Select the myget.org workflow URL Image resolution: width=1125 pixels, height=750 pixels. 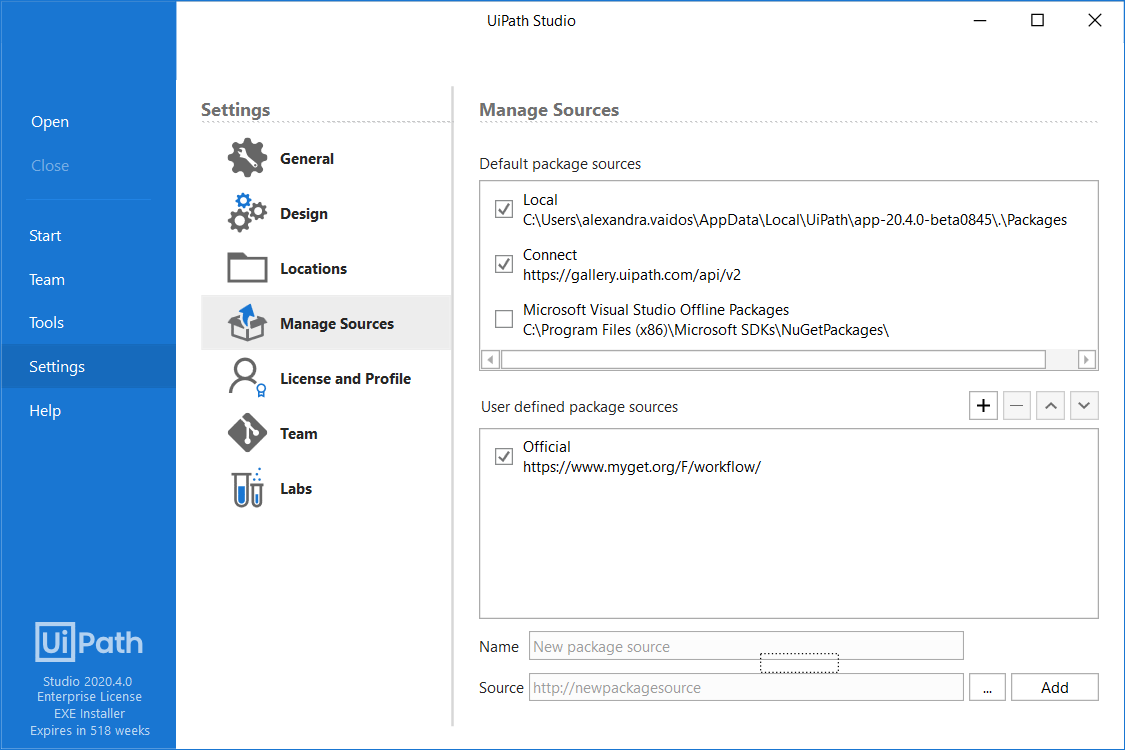(x=641, y=467)
